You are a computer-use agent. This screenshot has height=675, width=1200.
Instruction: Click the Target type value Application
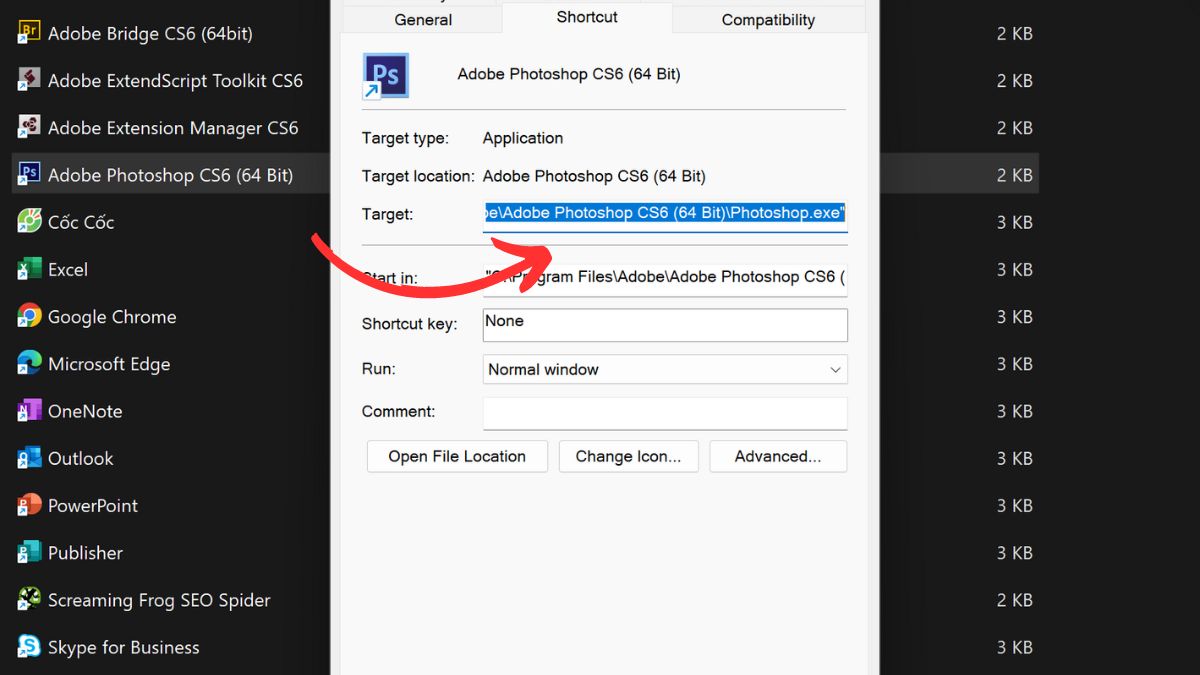point(523,138)
